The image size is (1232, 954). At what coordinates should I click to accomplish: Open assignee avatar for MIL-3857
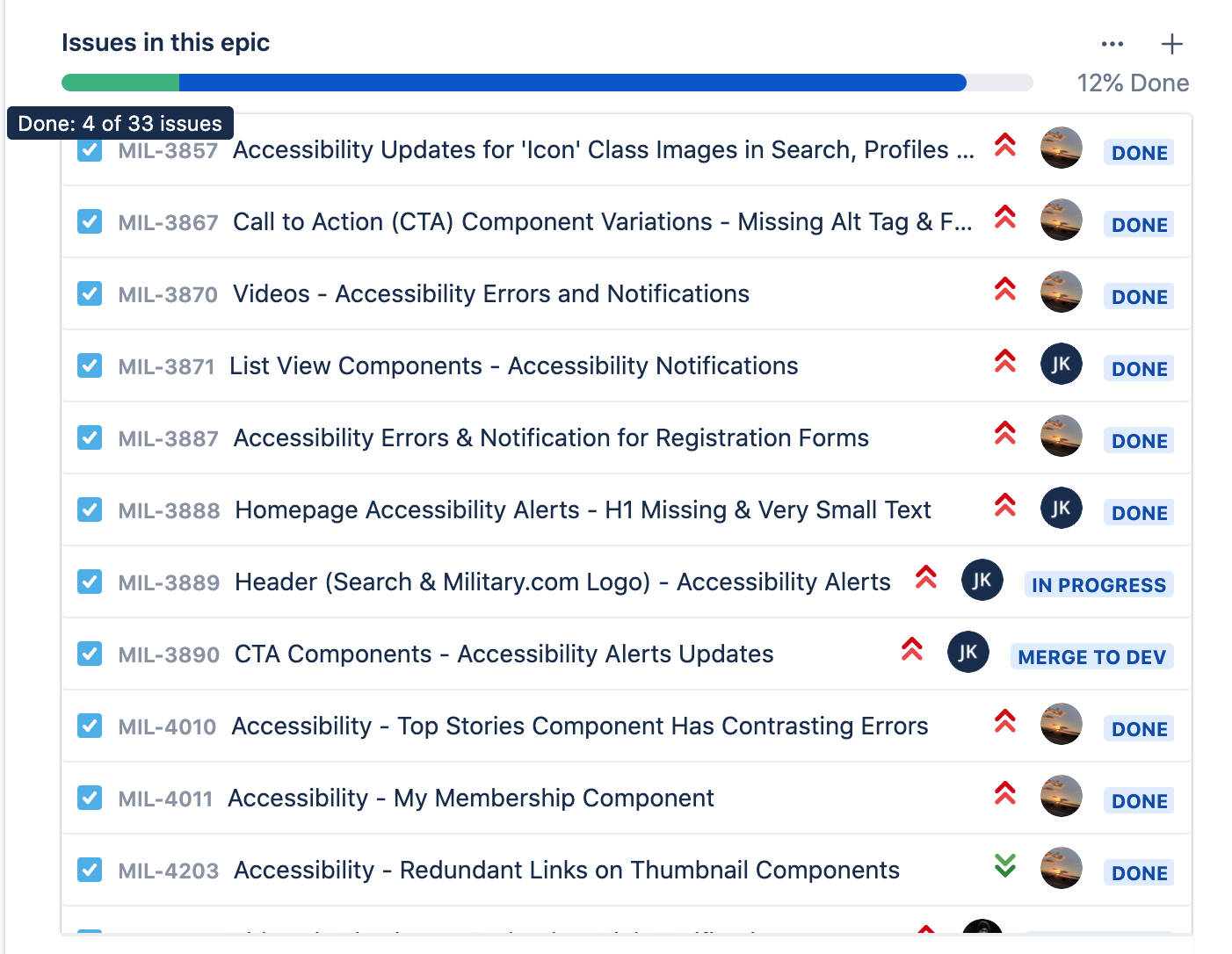point(1062,148)
